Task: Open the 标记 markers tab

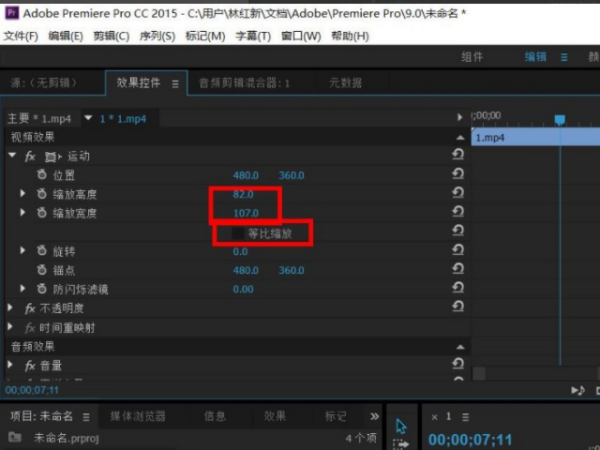Action: click(x=336, y=416)
